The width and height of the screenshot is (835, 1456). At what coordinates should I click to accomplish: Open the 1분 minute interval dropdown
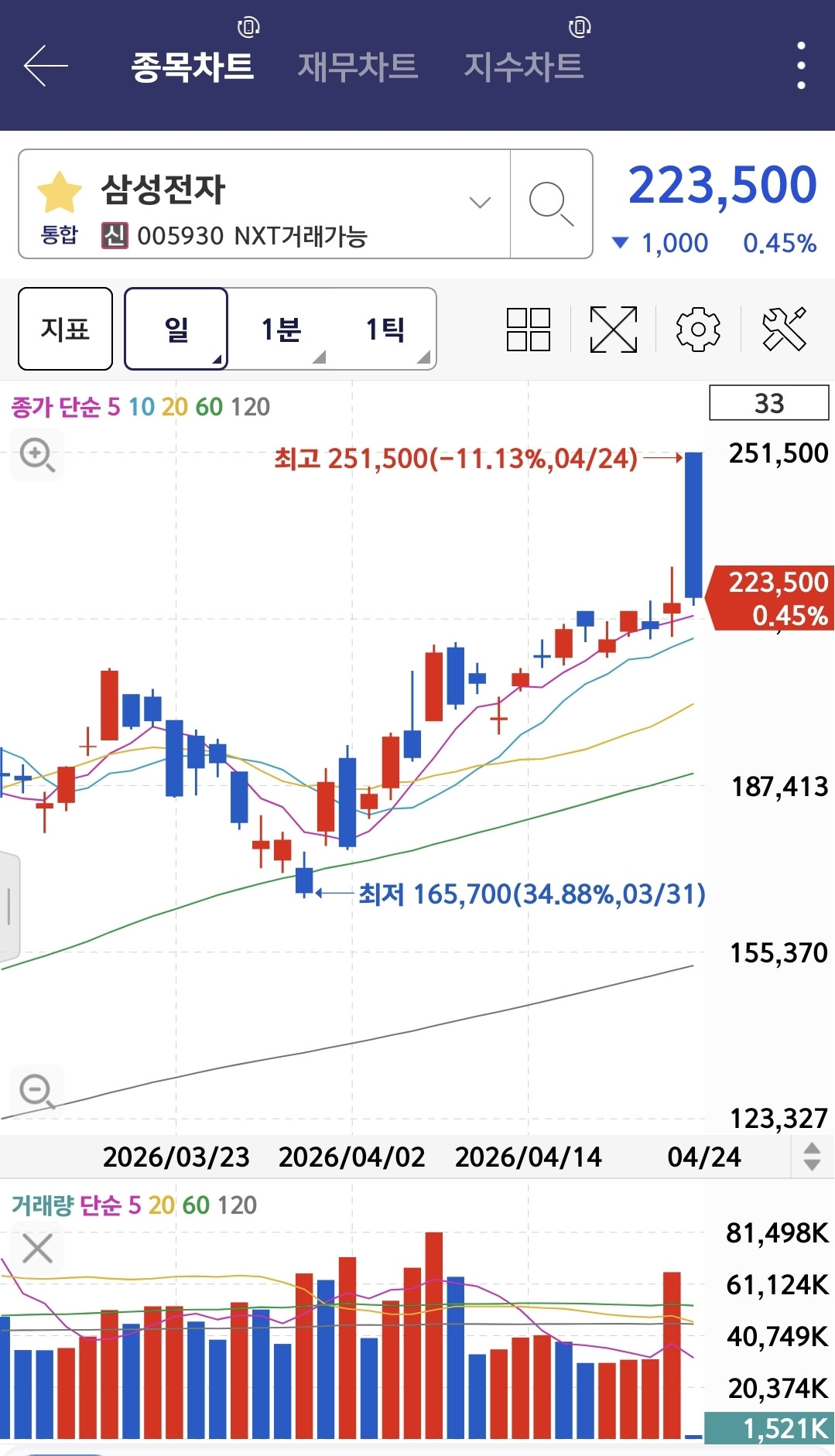282,329
